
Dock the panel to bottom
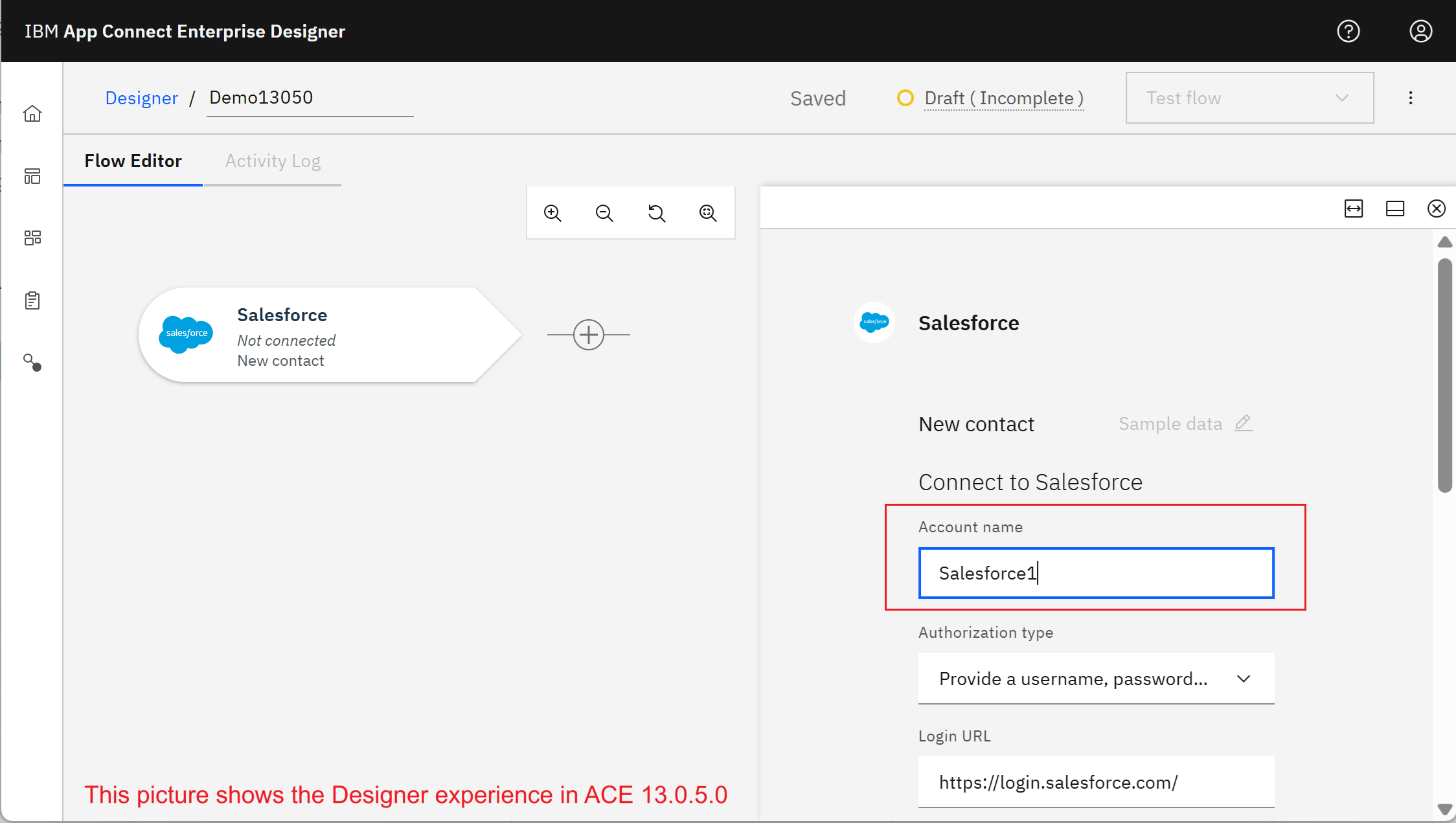coord(1395,209)
